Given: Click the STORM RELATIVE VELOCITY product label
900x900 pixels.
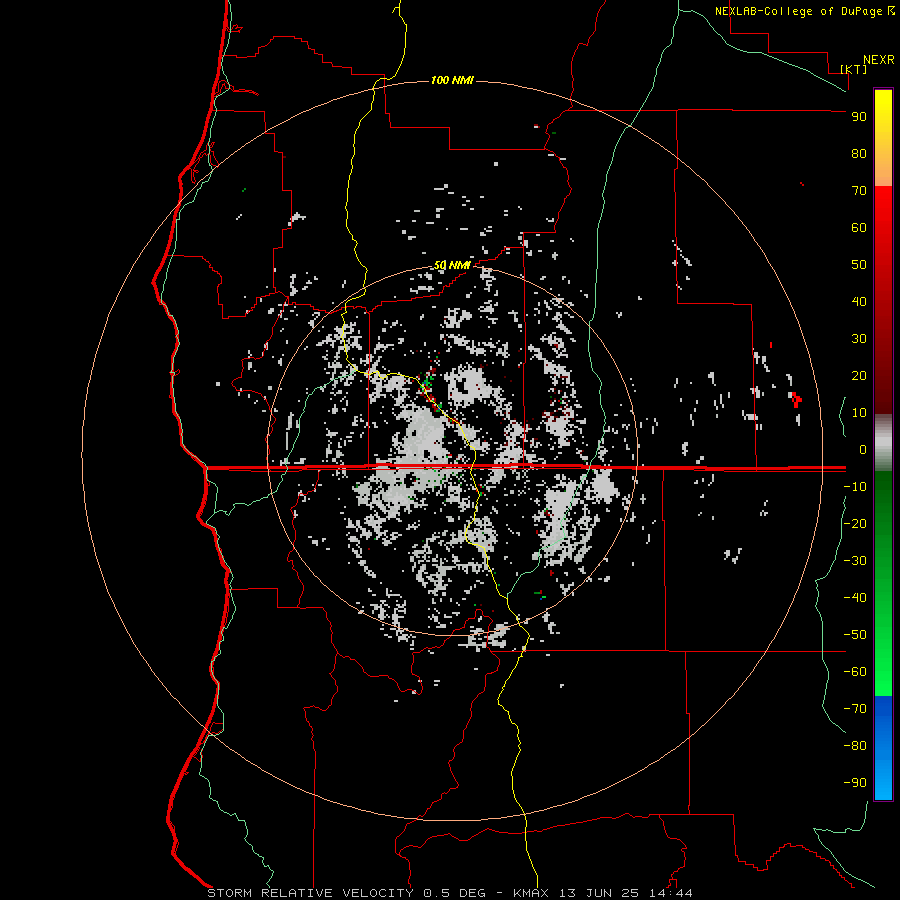Looking at the screenshot, I should (x=310, y=893).
